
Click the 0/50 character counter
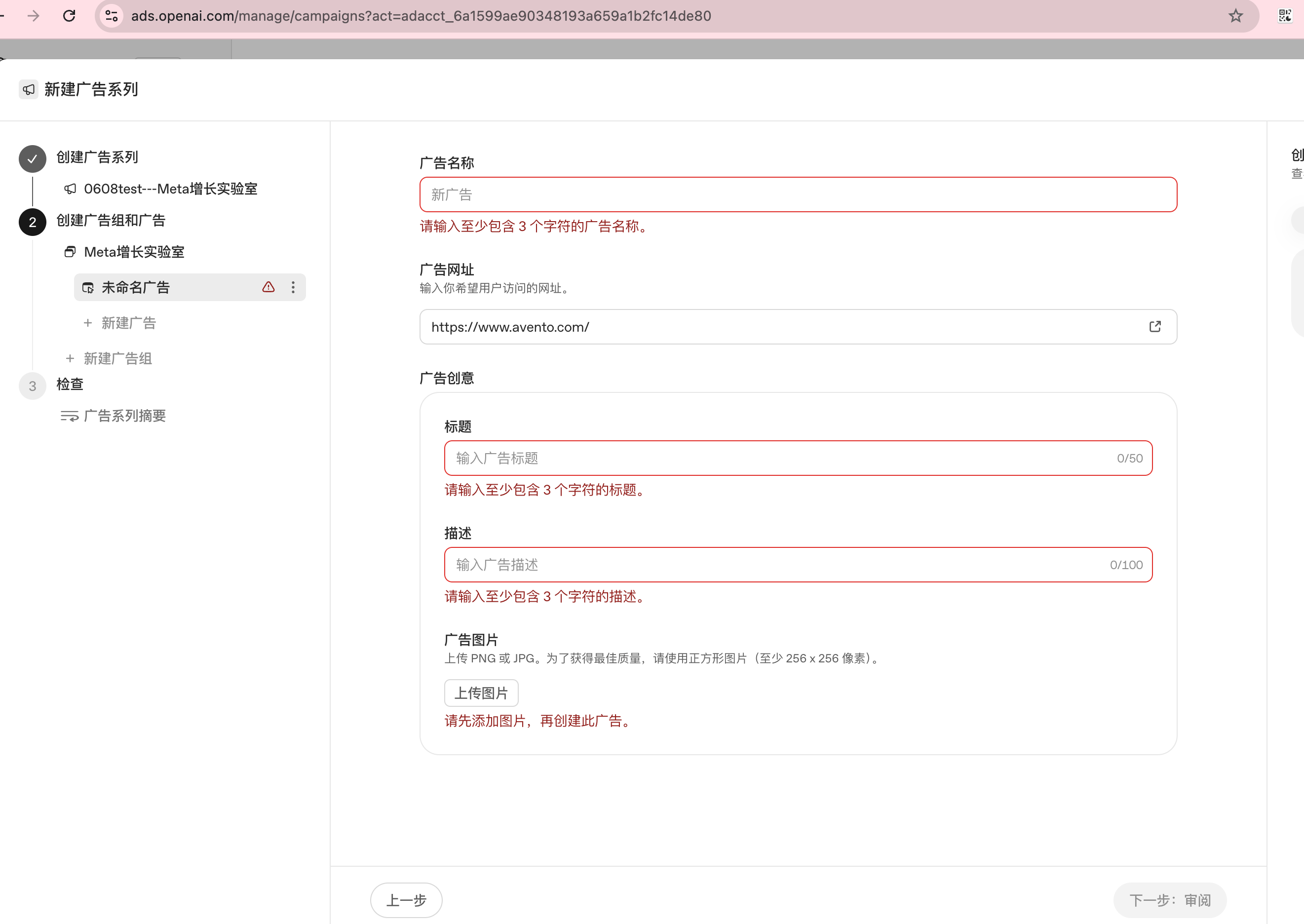coord(1129,458)
